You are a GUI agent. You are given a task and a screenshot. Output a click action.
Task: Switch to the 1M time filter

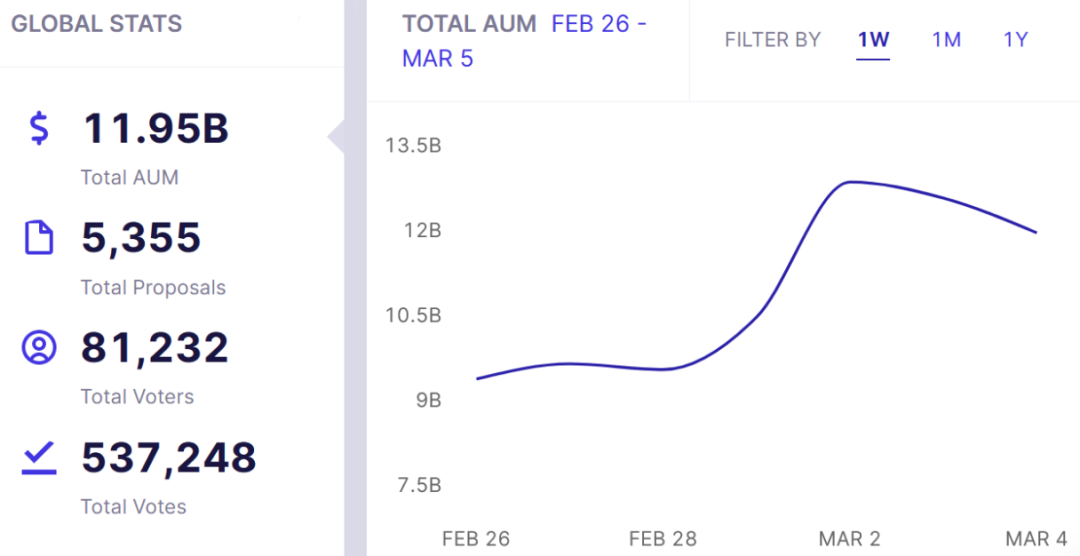click(946, 40)
